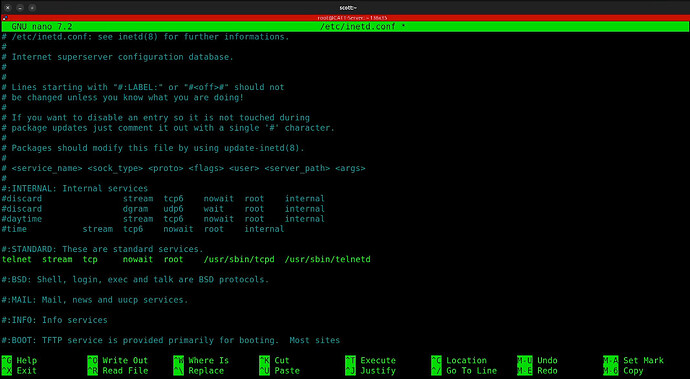Screen dimensions: 690x379
Task: Click the M-A Set Mark shortcut
Action: [633, 361]
